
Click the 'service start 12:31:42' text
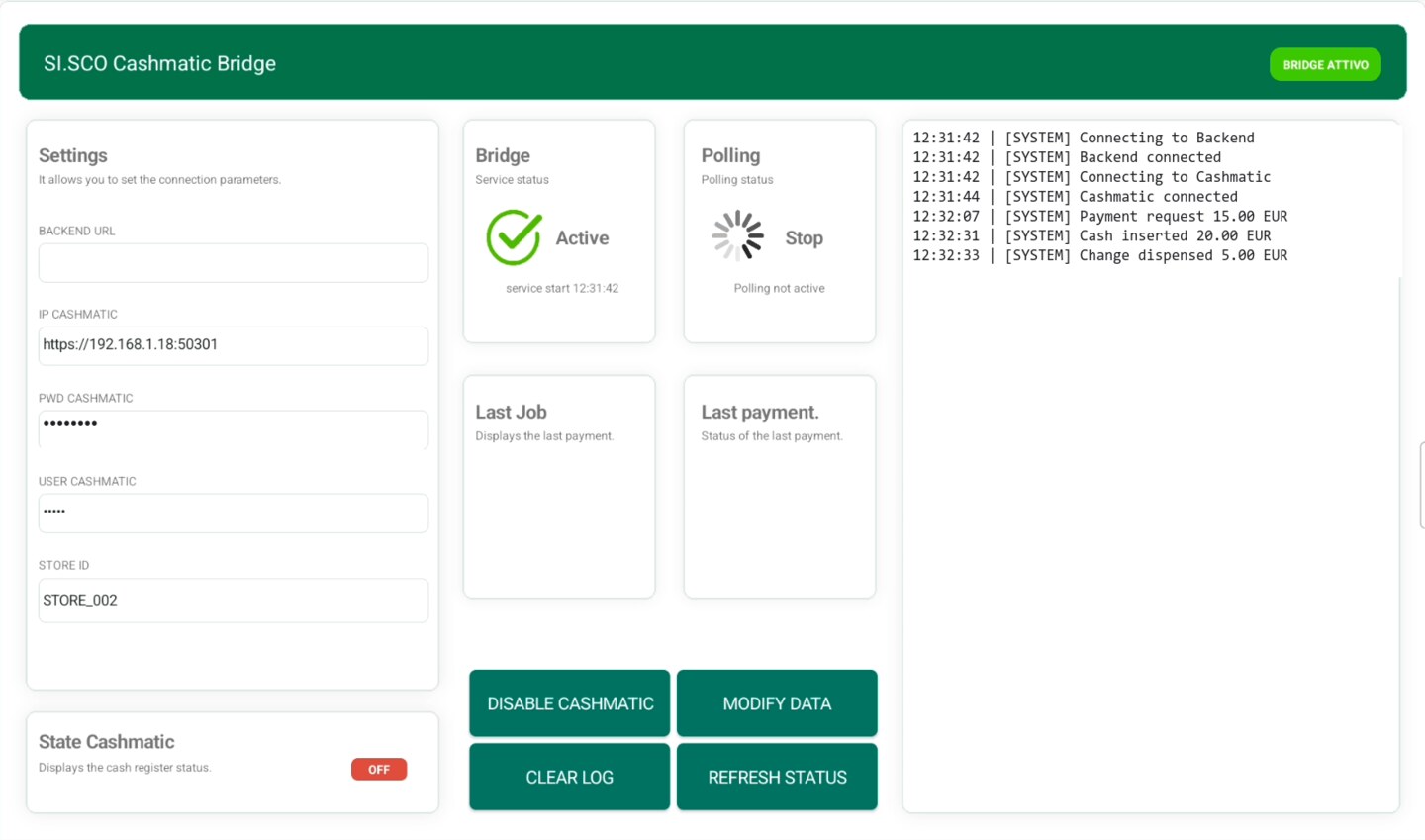tap(562, 288)
